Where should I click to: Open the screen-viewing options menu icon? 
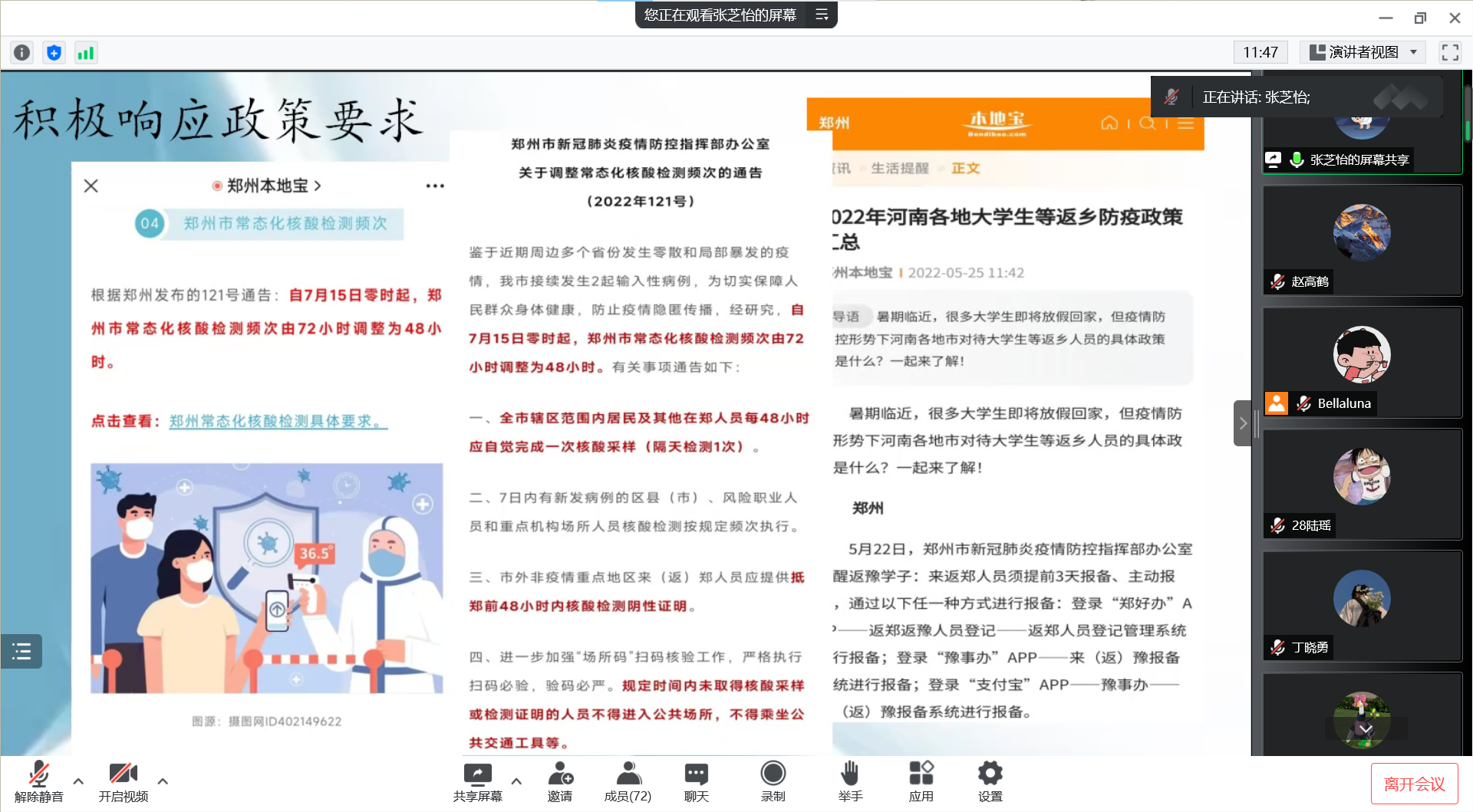tap(822, 15)
